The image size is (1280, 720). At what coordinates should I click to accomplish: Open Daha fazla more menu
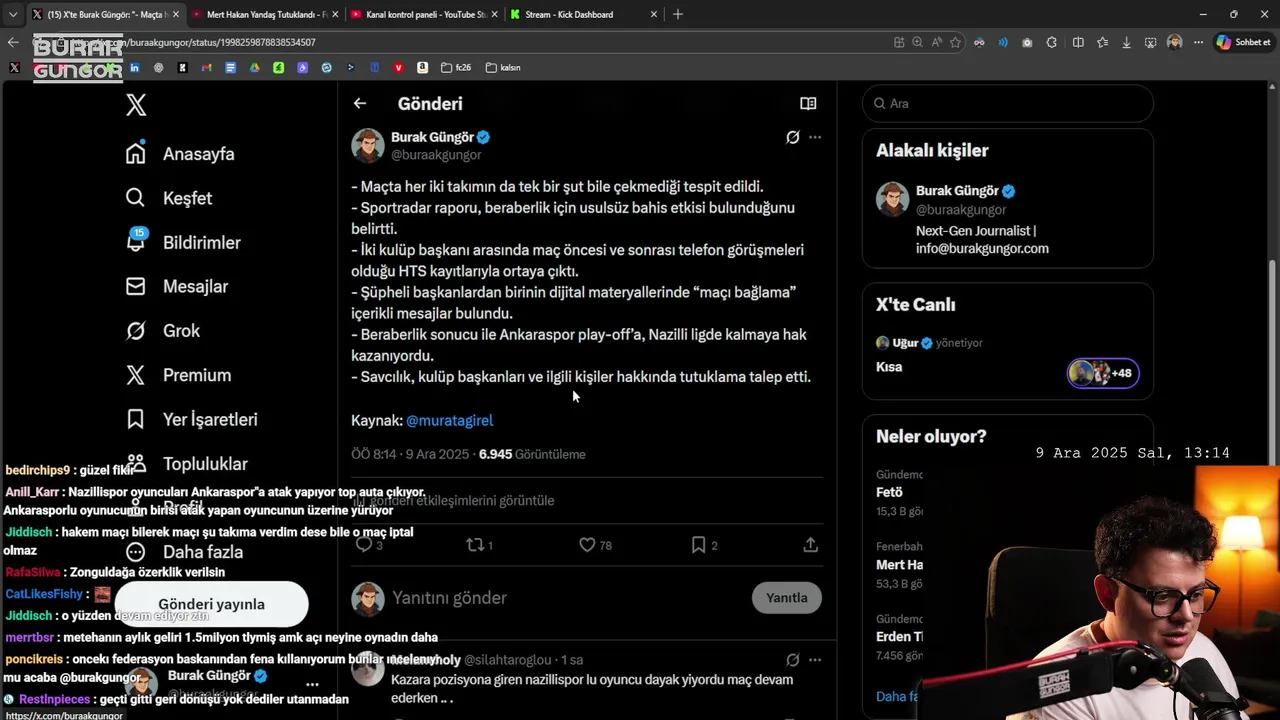click(184, 552)
